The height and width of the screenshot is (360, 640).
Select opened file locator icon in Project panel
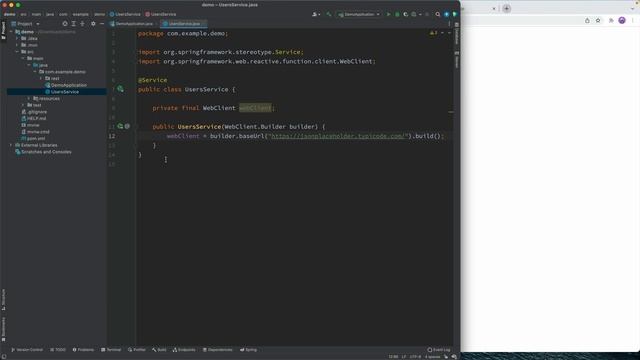pyautogui.click(x=65, y=24)
